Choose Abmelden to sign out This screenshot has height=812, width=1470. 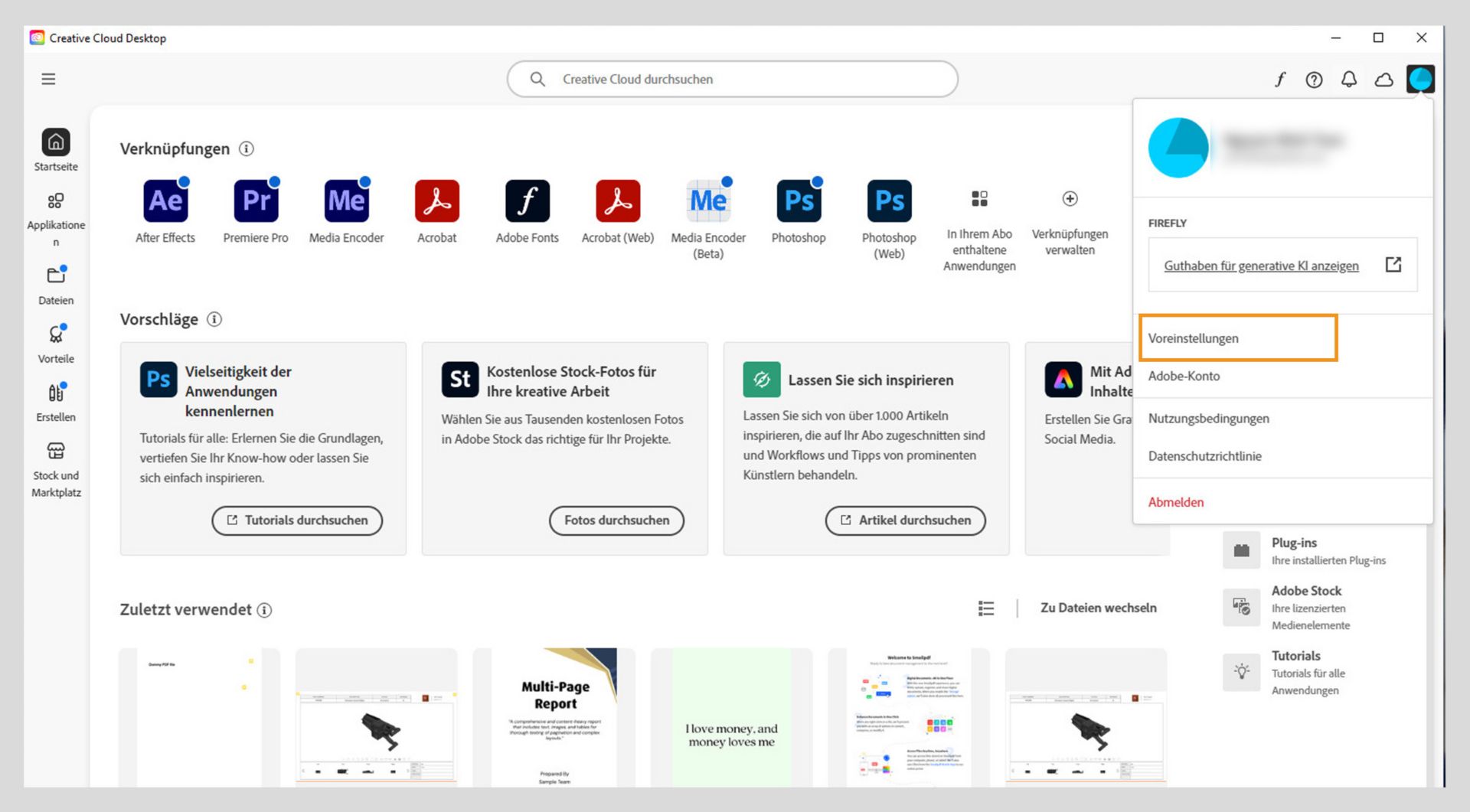coord(1176,502)
